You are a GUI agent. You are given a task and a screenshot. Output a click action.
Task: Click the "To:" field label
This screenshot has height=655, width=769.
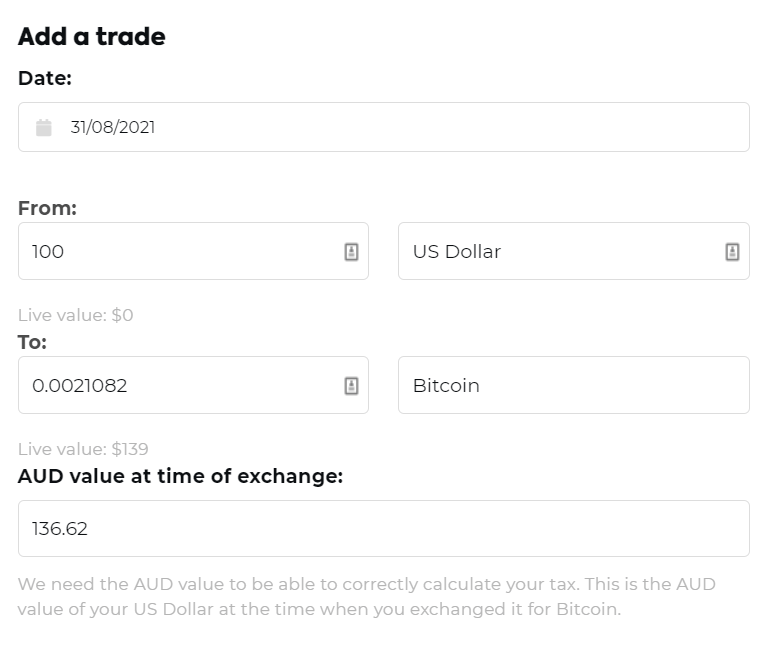coord(32,342)
